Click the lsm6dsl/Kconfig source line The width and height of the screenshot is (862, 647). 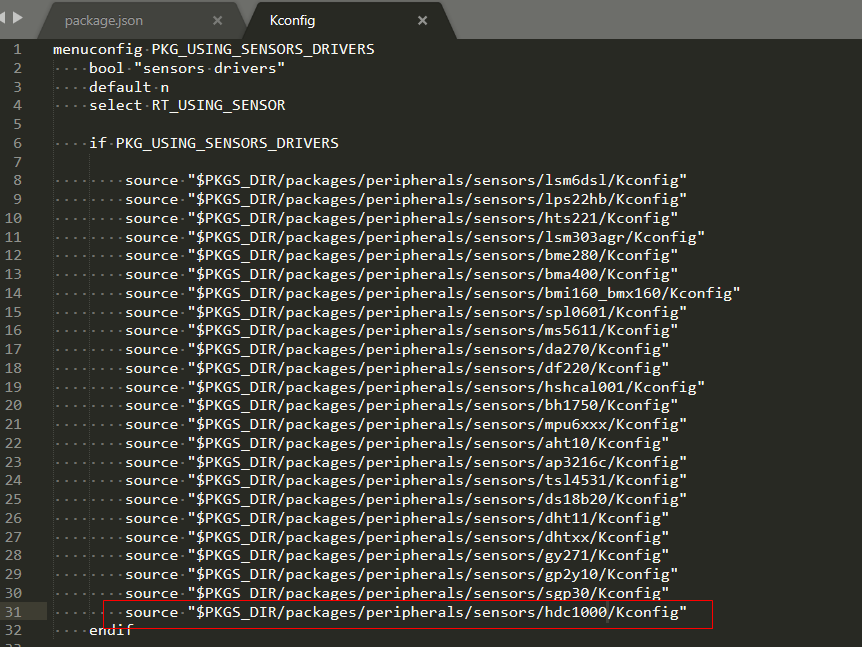click(406, 180)
